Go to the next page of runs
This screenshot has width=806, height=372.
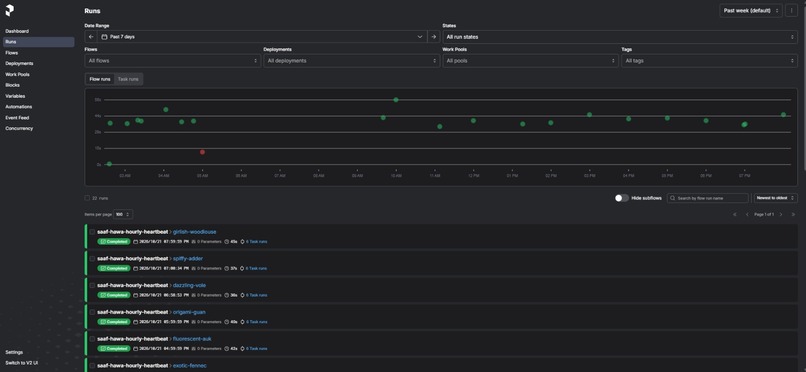[x=781, y=214]
